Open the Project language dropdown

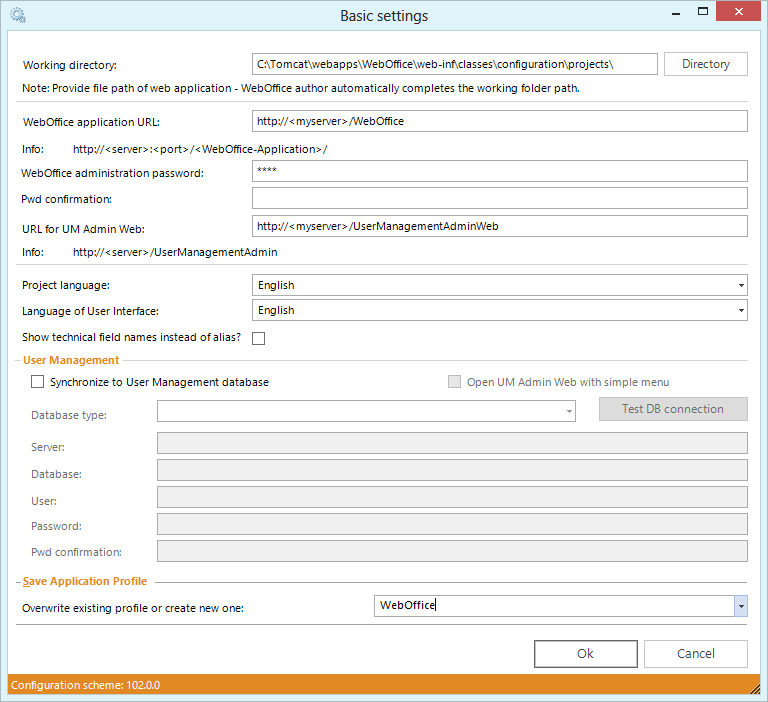point(500,285)
